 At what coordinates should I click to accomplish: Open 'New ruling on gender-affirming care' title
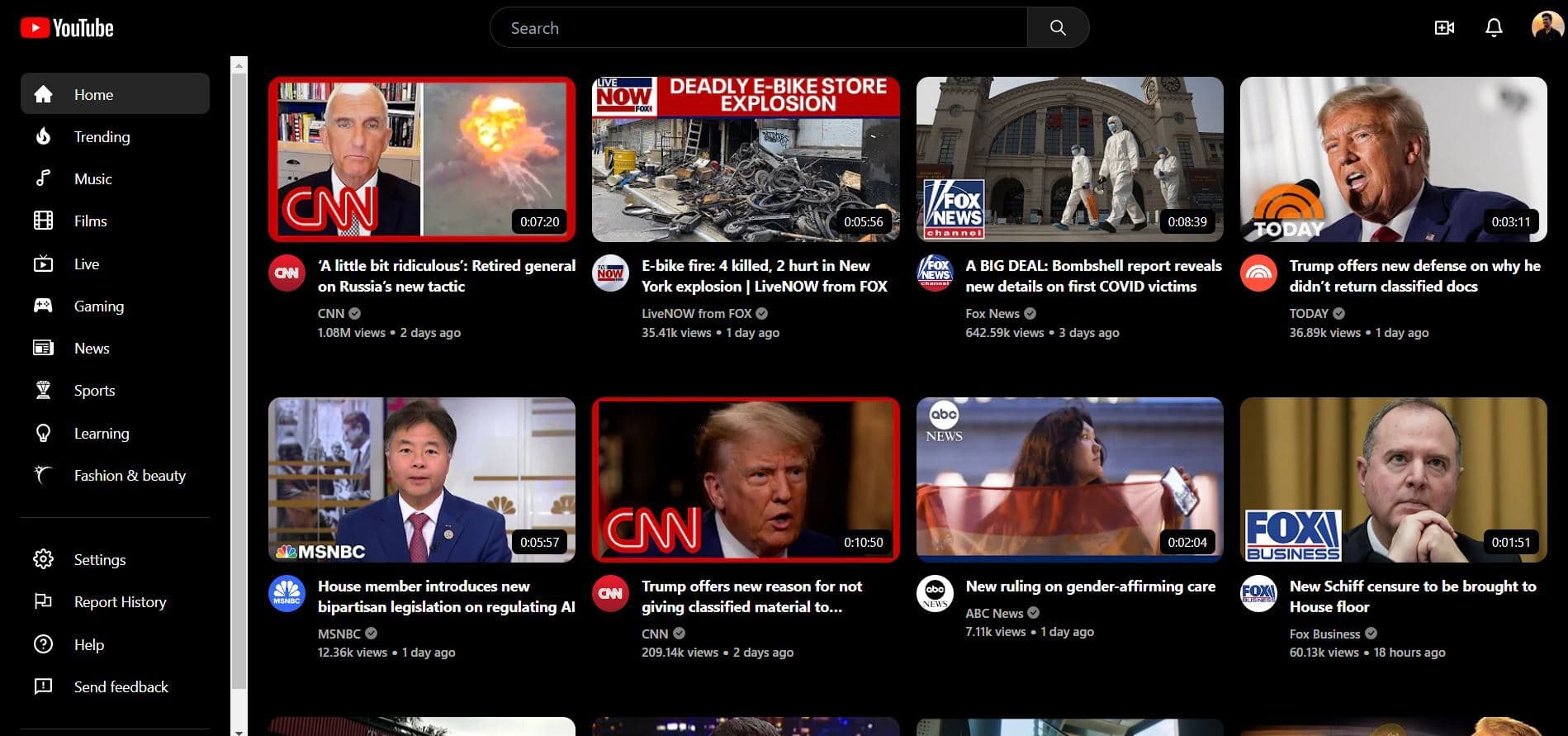click(1091, 586)
